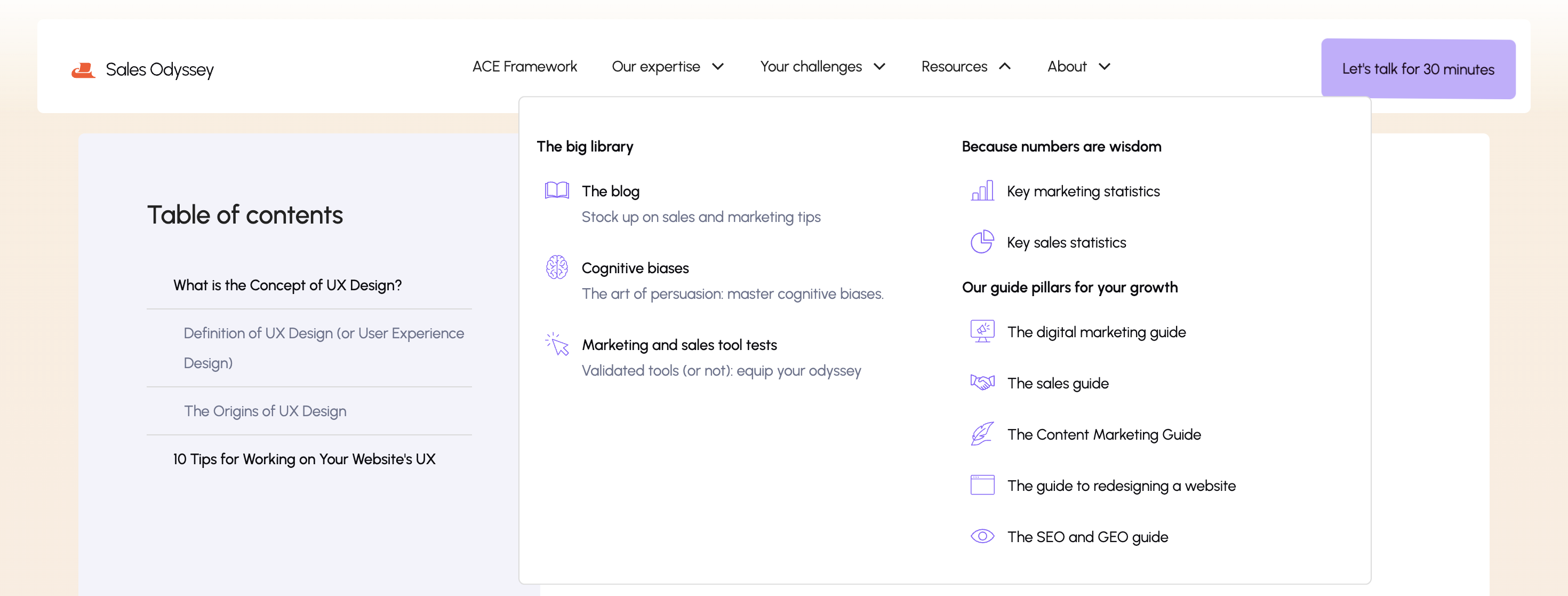Screen dimensions: 1568x596
Task: Jump to The Origins of UX Design
Action: pyautogui.click(x=265, y=411)
